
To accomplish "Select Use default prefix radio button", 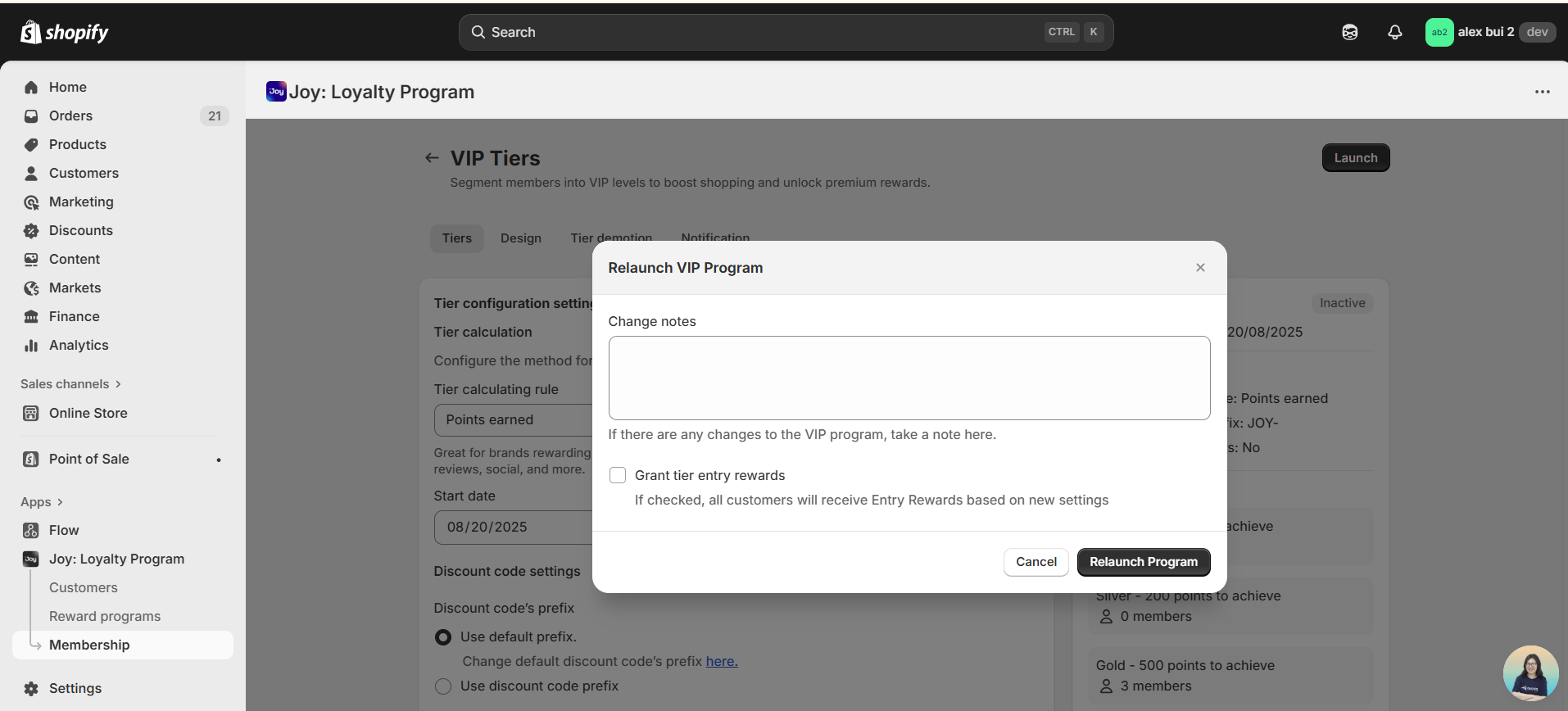I will click(x=443, y=636).
